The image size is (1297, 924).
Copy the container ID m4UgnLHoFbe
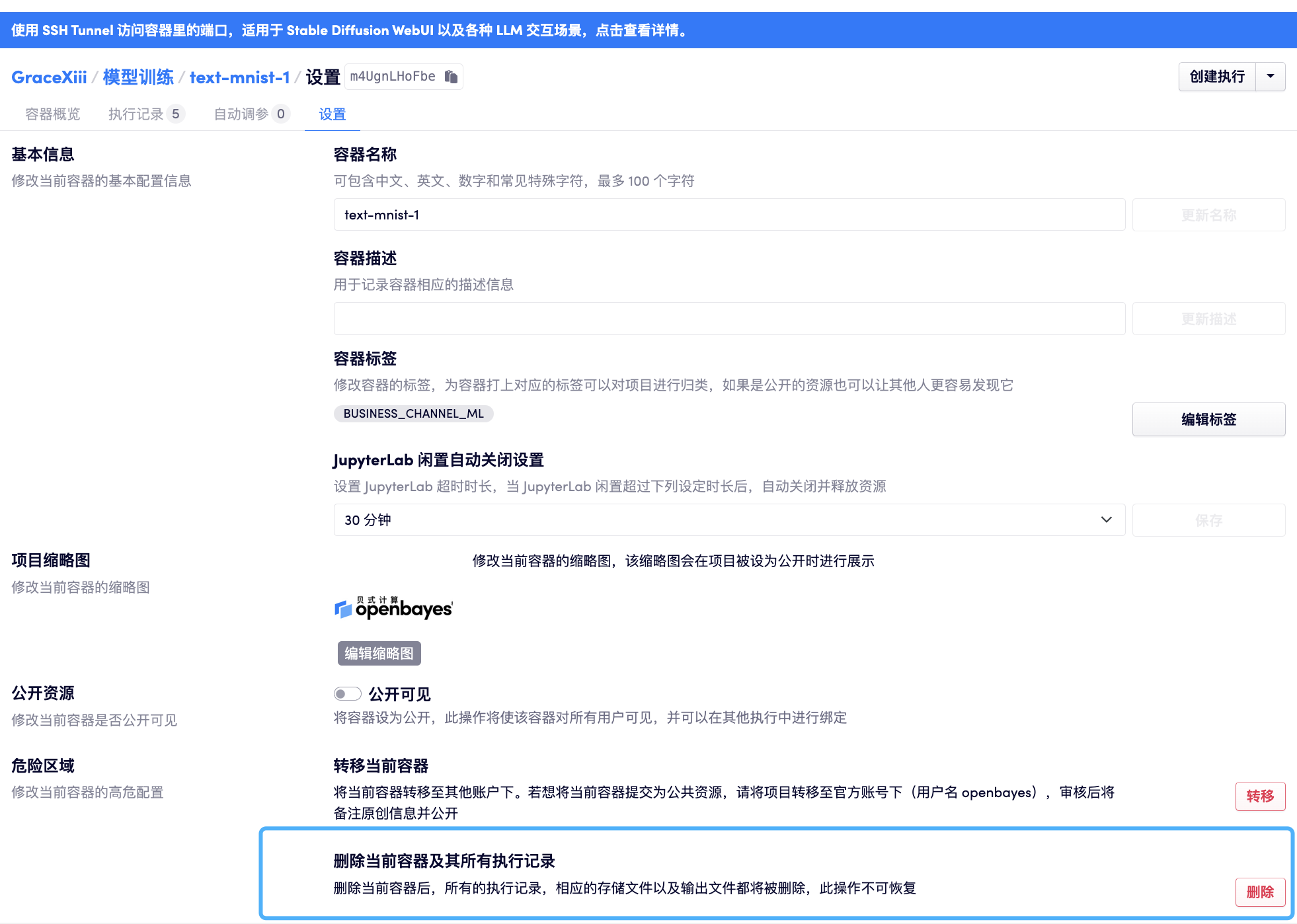click(x=452, y=77)
